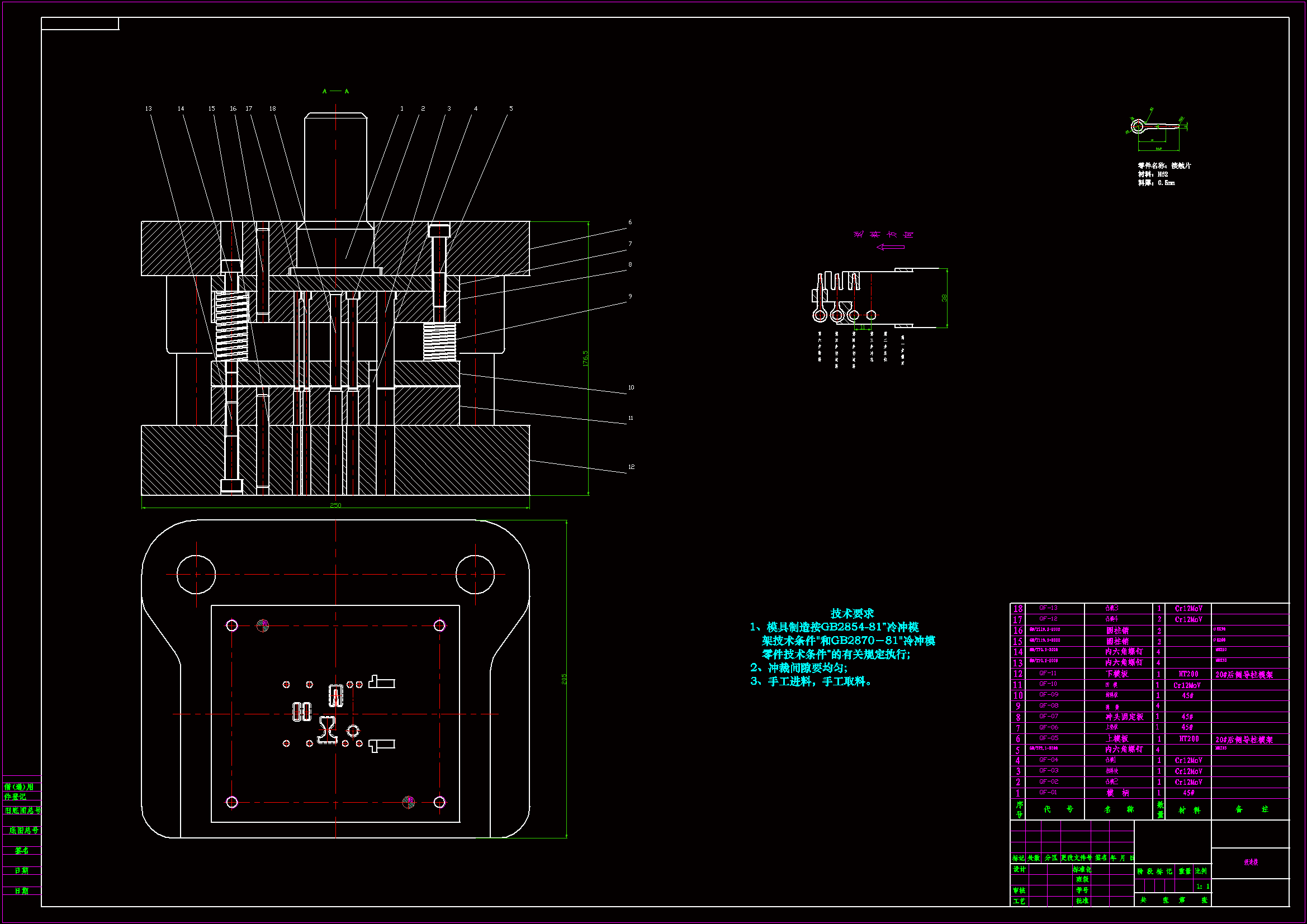This screenshot has height=924, width=1307.
Task: Click the HT200 material cell in row 12
Action: click(1188, 674)
